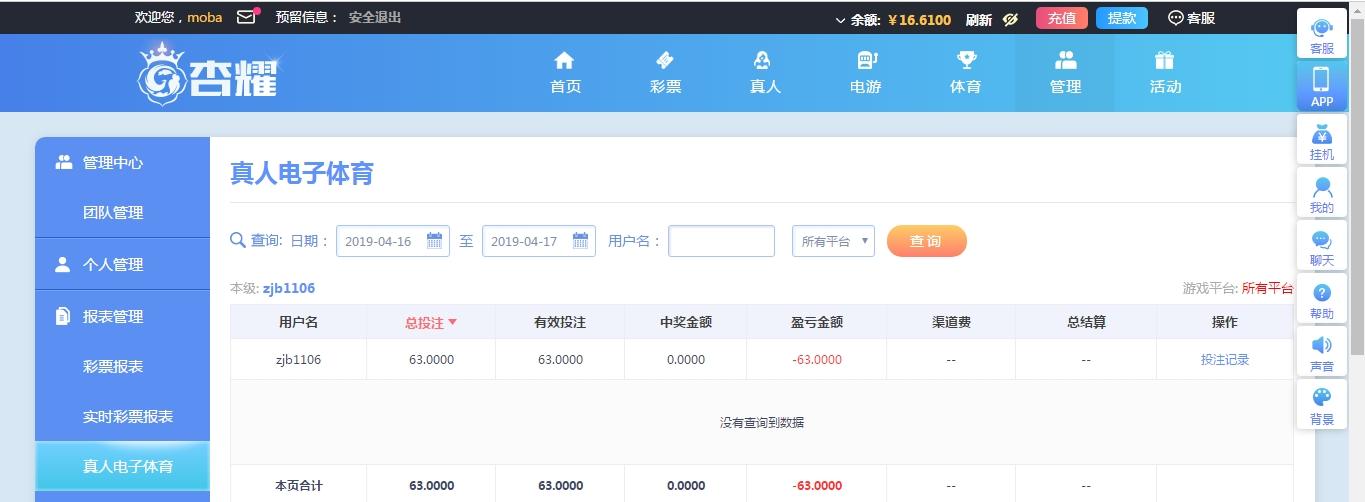Sort by 总投注 column header
1365x502 pixels.
coord(431,322)
